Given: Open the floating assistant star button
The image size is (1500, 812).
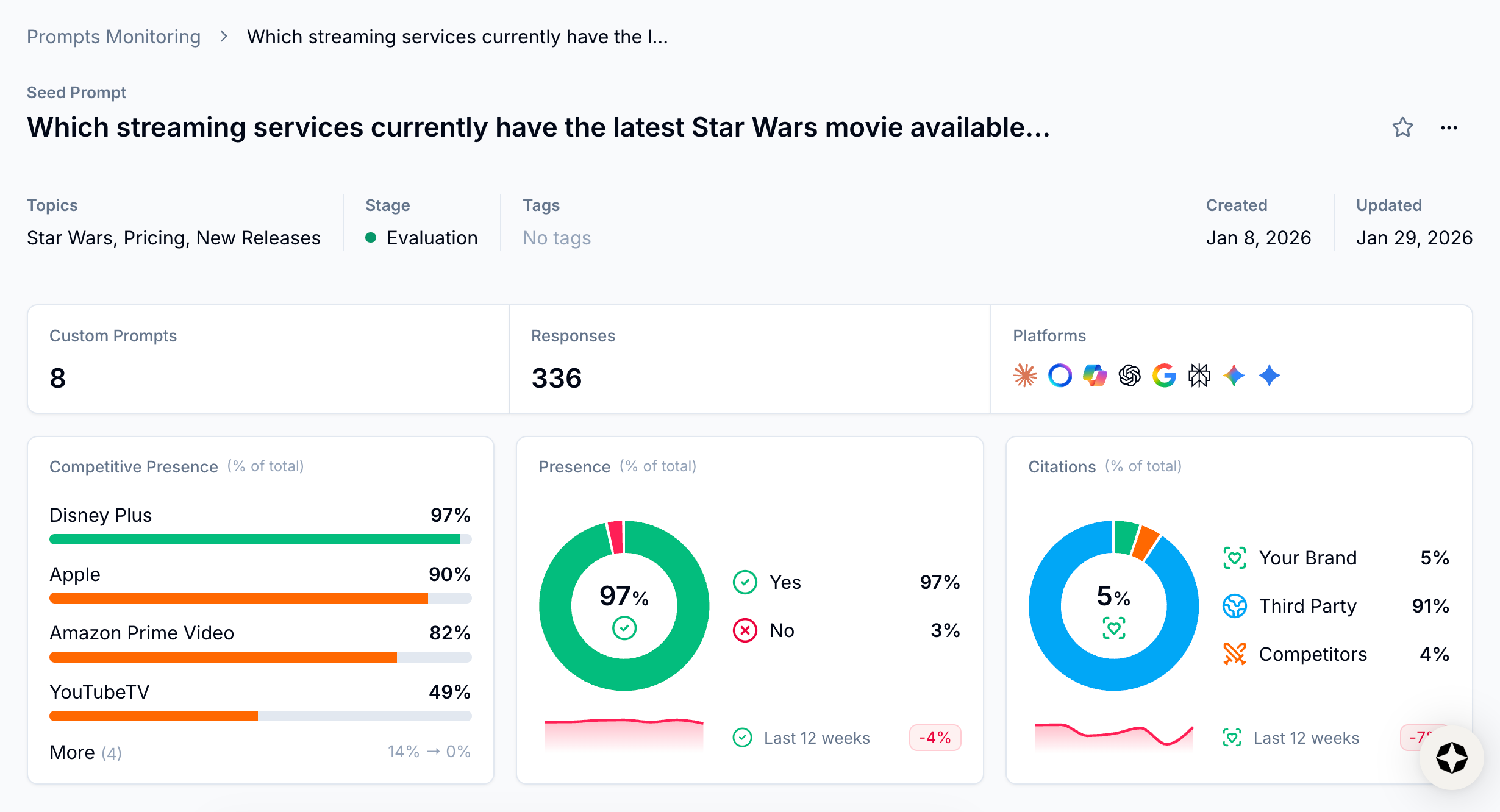Looking at the screenshot, I should point(1452,758).
